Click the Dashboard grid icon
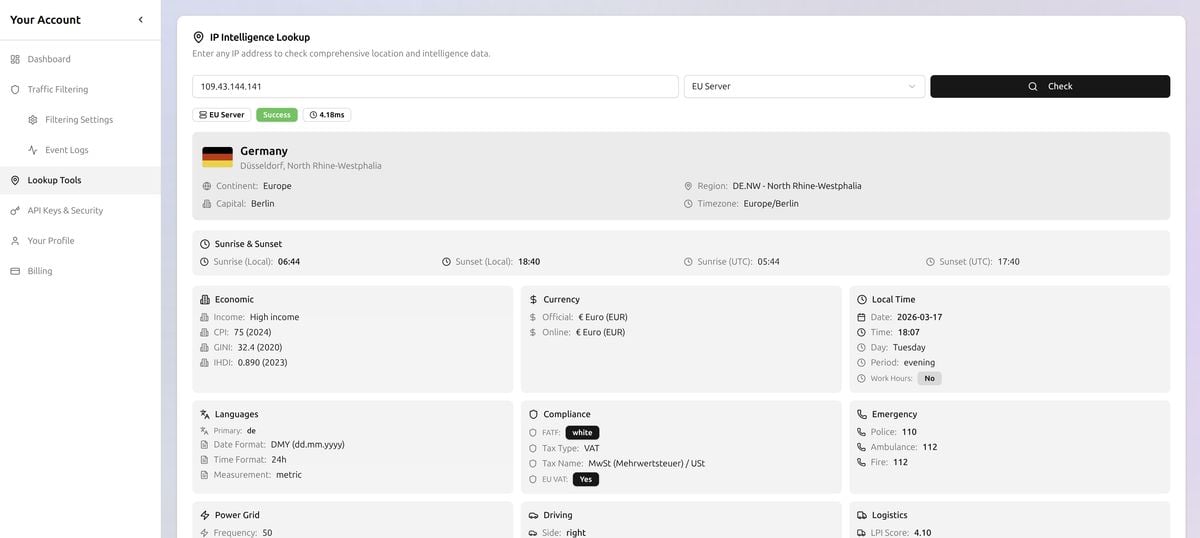The width and height of the screenshot is (1200, 538). tap(15, 59)
